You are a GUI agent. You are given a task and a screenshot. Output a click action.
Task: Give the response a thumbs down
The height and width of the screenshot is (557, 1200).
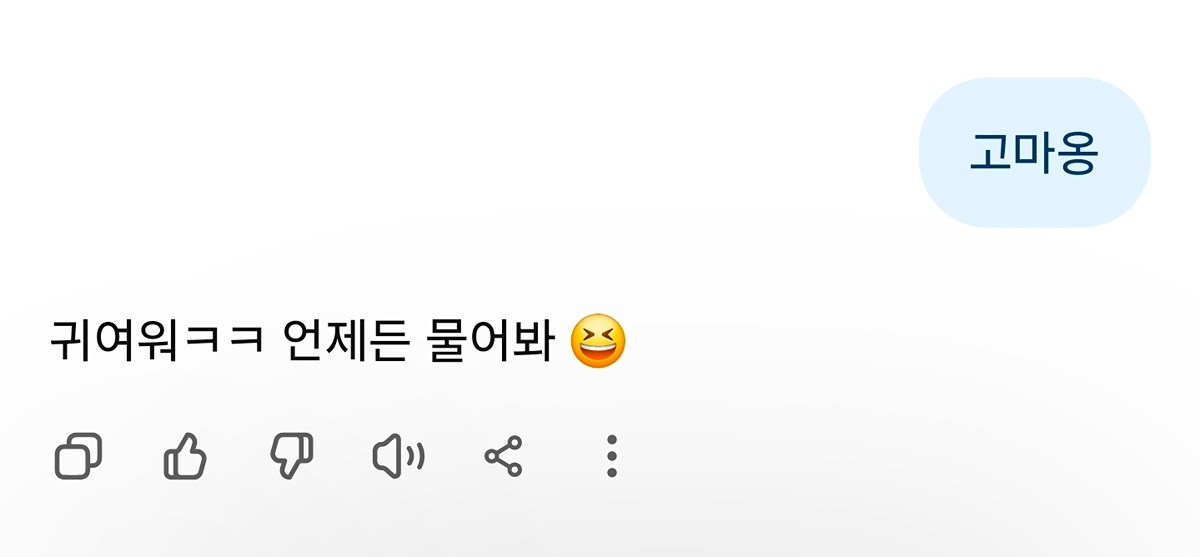292,457
